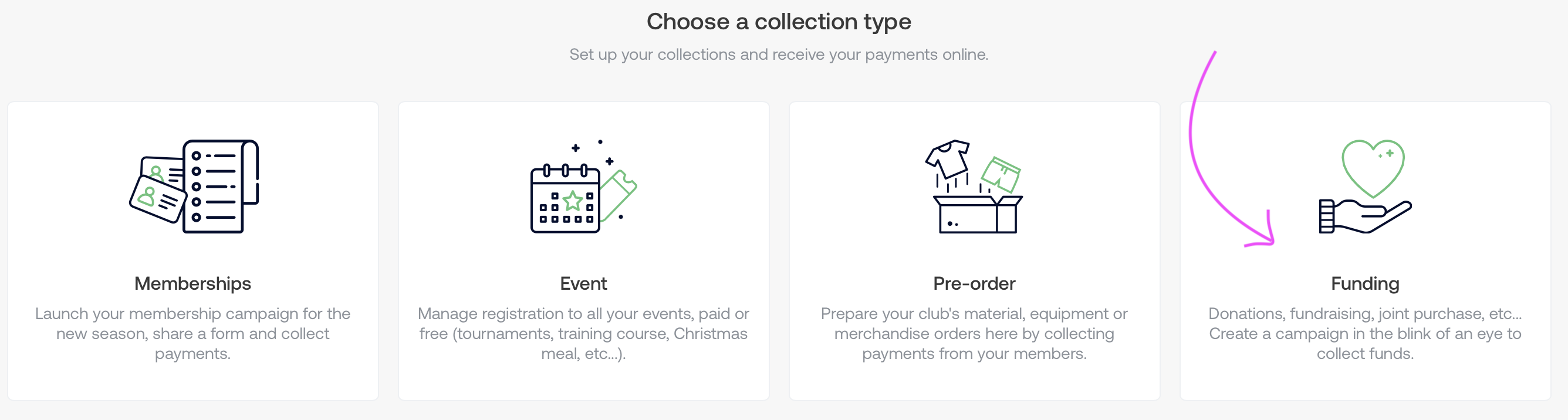The image size is (1568, 420).
Task: Click the green heart icon
Action: [1373, 167]
